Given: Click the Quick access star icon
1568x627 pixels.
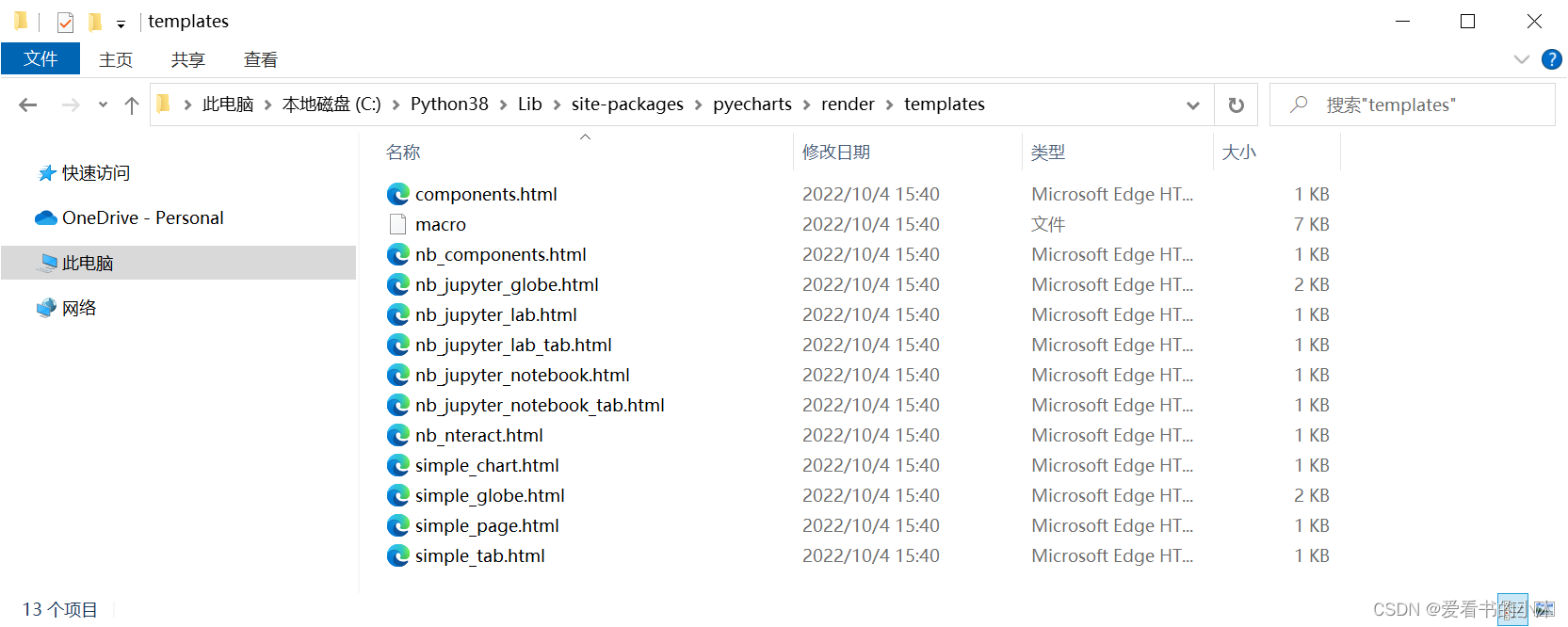Looking at the screenshot, I should (x=46, y=173).
